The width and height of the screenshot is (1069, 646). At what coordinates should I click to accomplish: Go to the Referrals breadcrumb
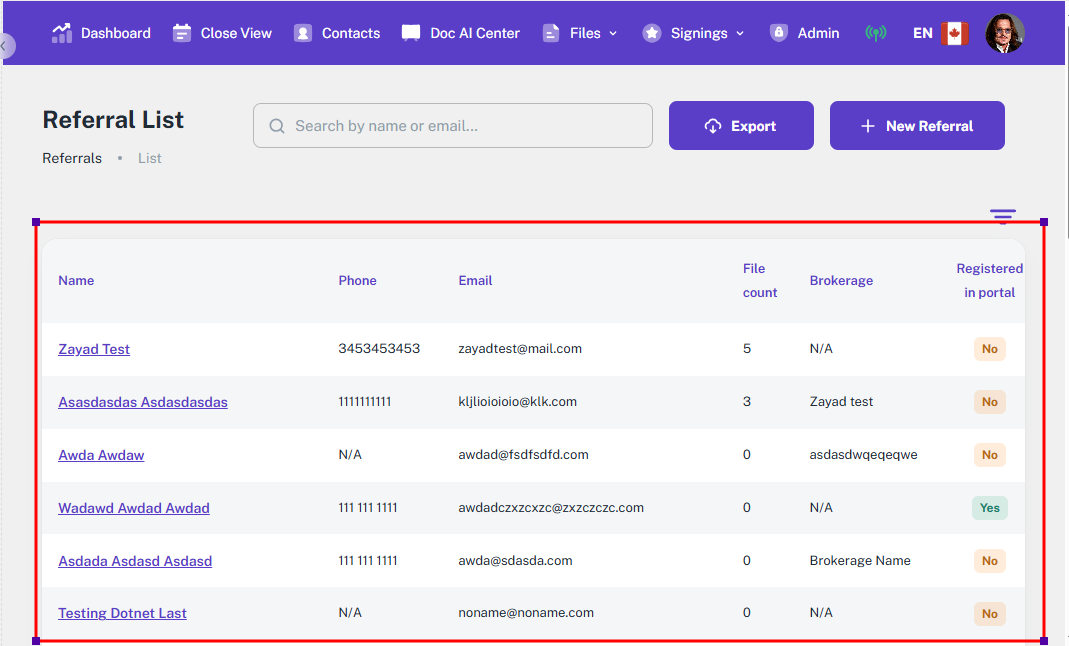[72, 158]
